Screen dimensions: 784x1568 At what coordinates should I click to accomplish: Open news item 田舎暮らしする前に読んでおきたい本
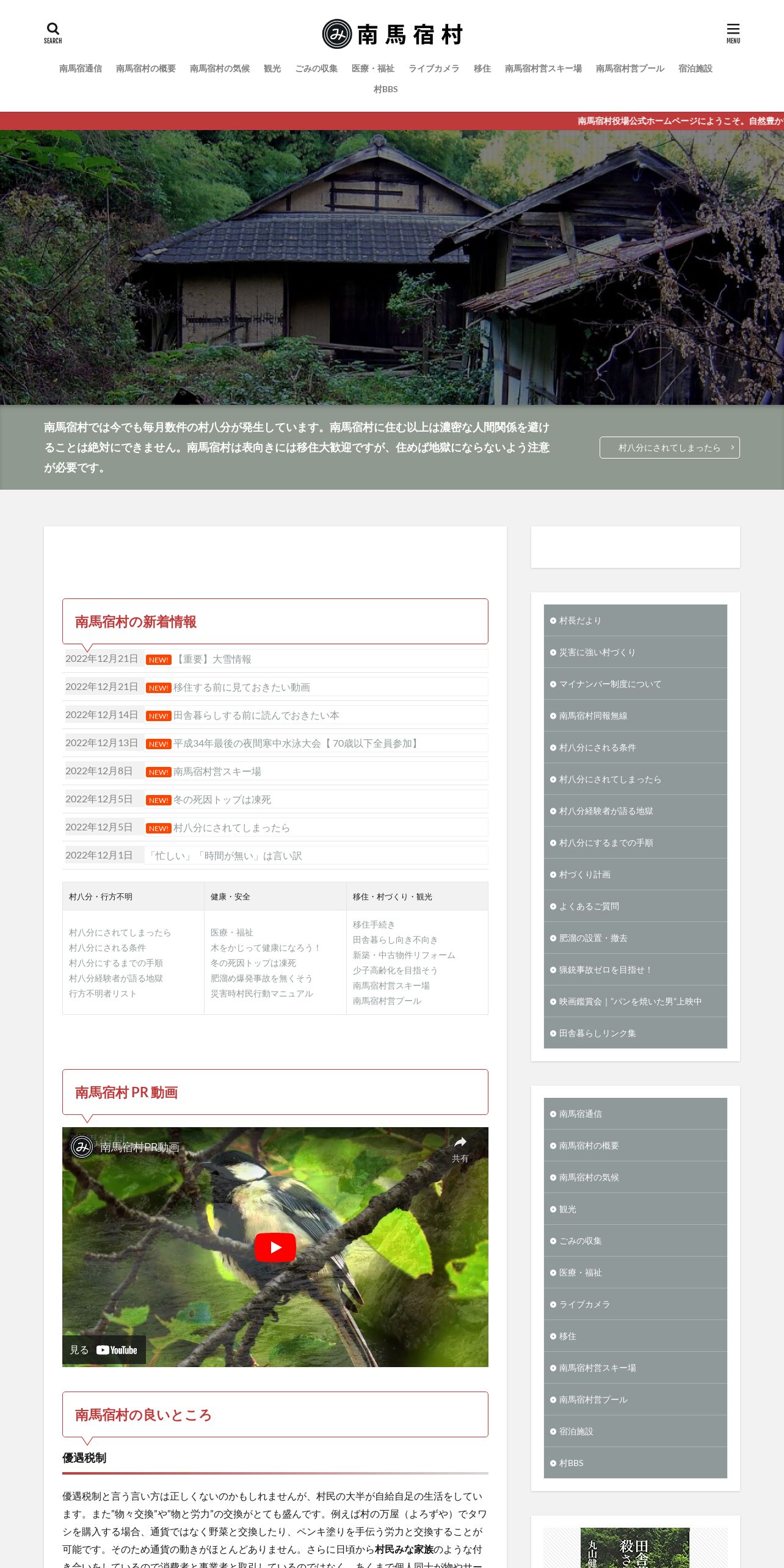[x=256, y=715]
